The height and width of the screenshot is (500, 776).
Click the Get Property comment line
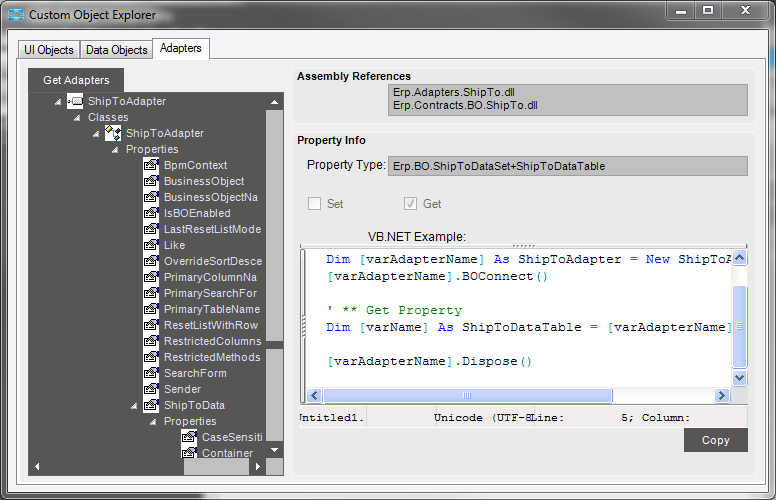(x=394, y=310)
